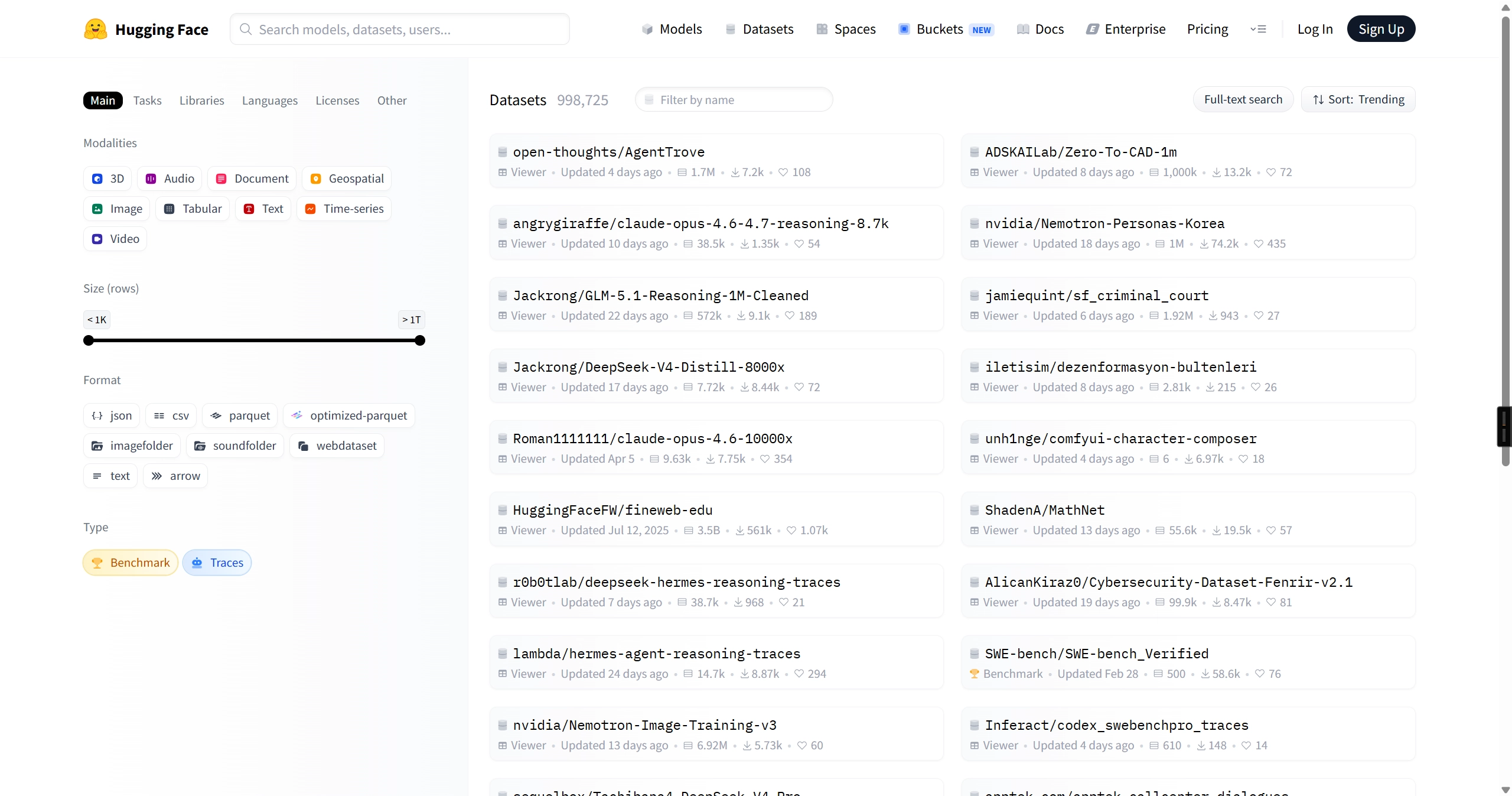This screenshot has height=796, width=1512.
Task: Click the Hugging Face emoji logo
Action: pyautogui.click(x=95, y=29)
